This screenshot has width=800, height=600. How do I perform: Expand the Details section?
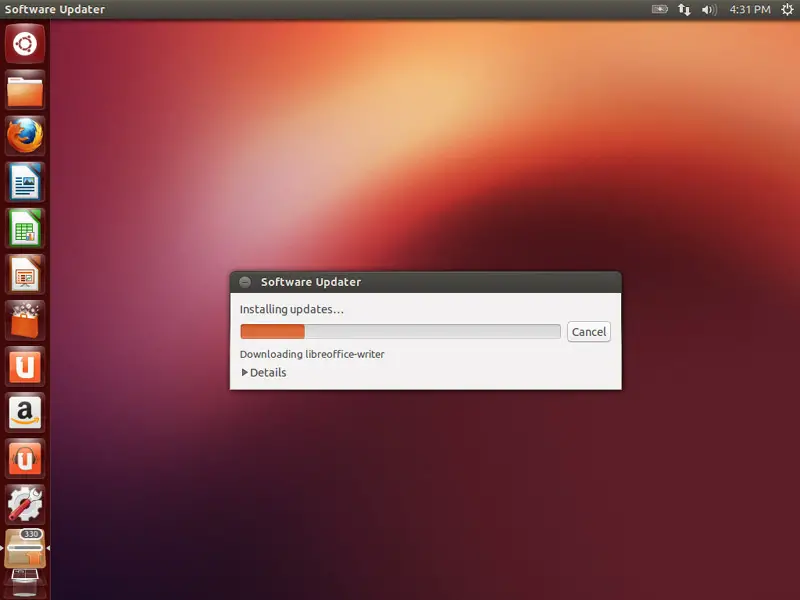[x=264, y=372]
